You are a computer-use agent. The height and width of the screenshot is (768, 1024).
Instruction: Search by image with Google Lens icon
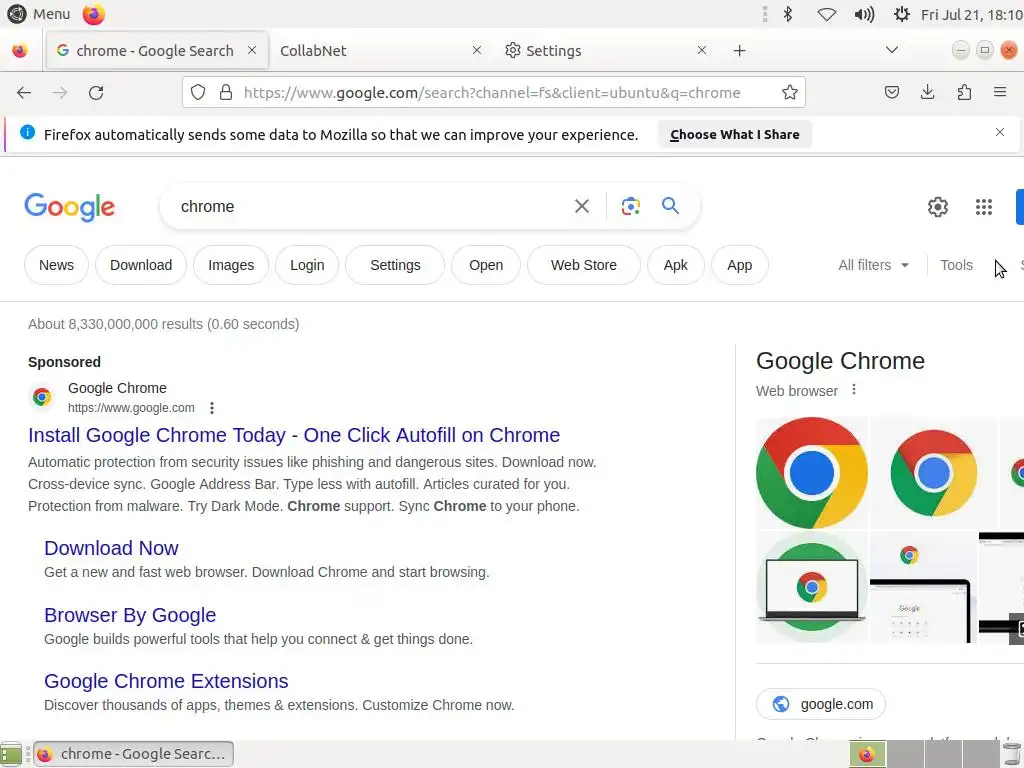pyautogui.click(x=630, y=206)
